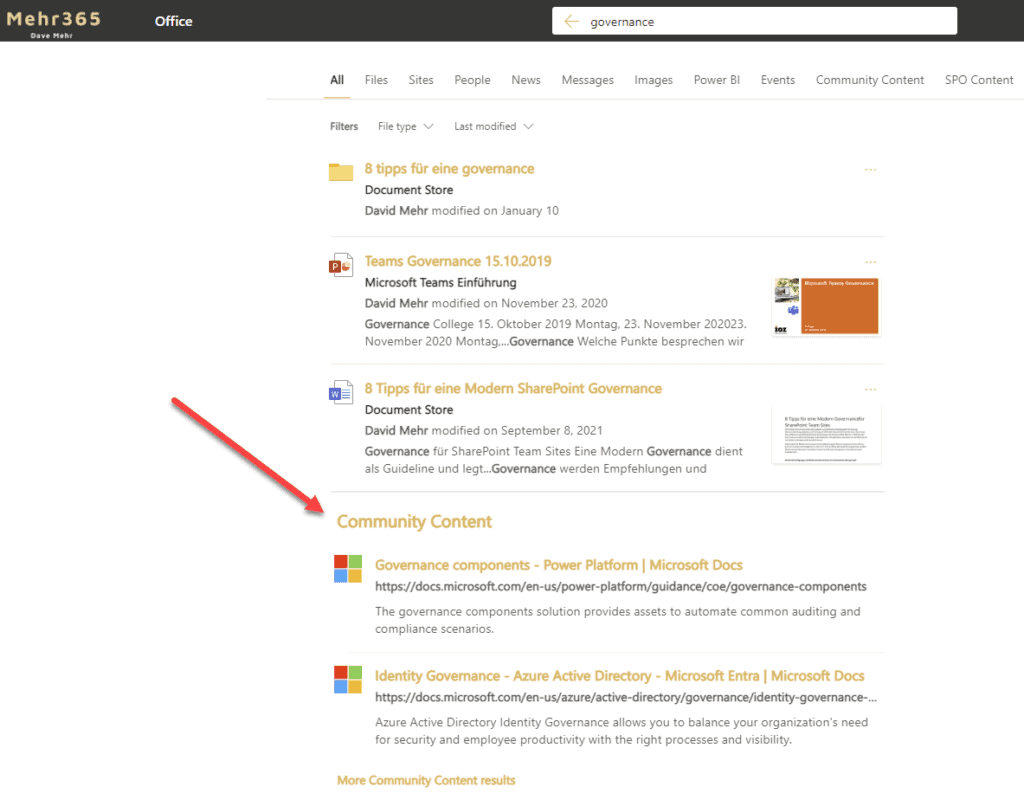The image size is (1024, 793).
Task: Open '8 tipps für eine governance' result
Action: (449, 169)
